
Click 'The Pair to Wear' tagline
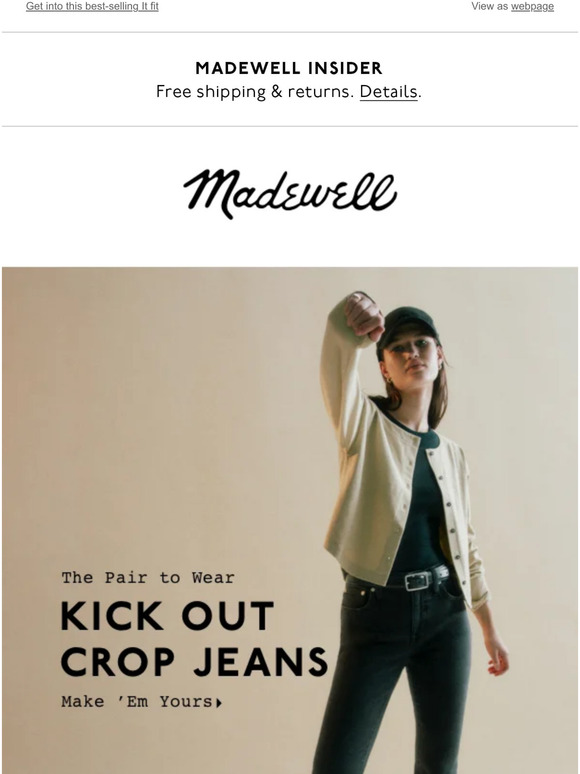click(148, 578)
